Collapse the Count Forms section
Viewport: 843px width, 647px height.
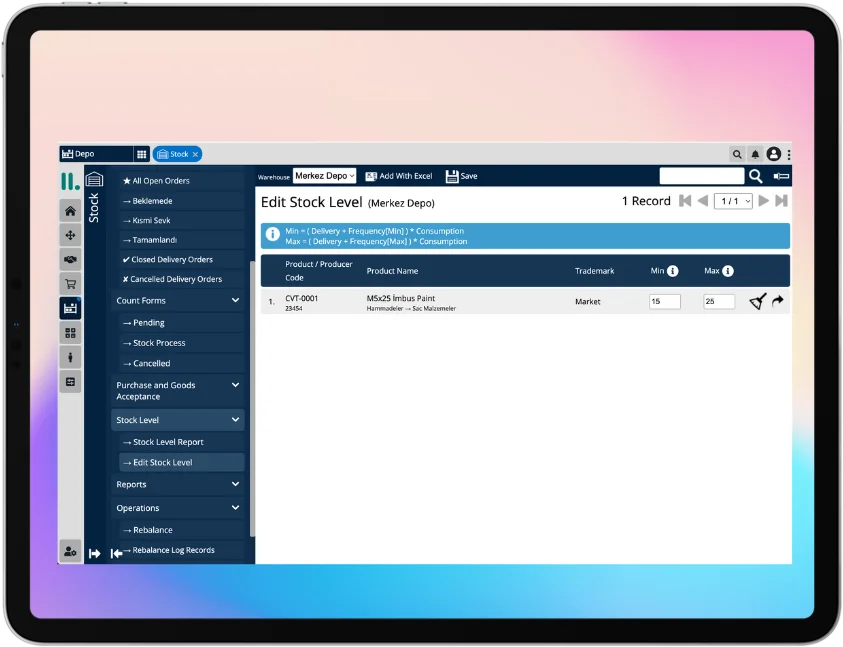[235, 300]
